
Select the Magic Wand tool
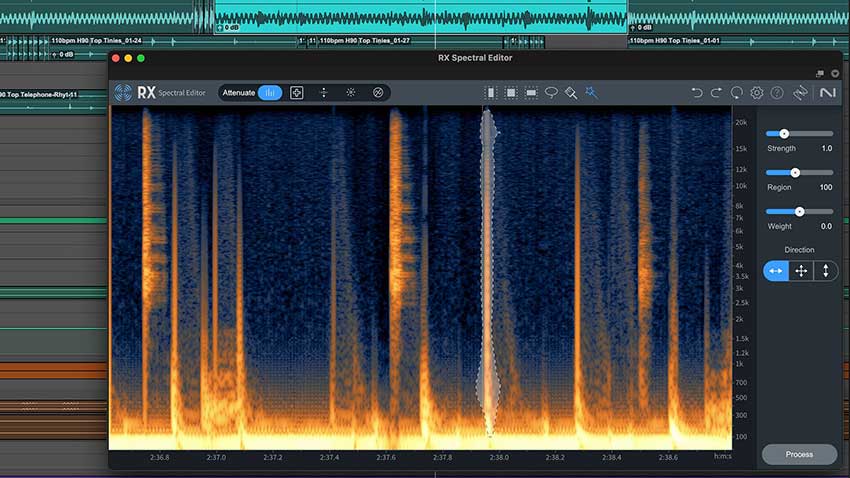click(x=591, y=92)
